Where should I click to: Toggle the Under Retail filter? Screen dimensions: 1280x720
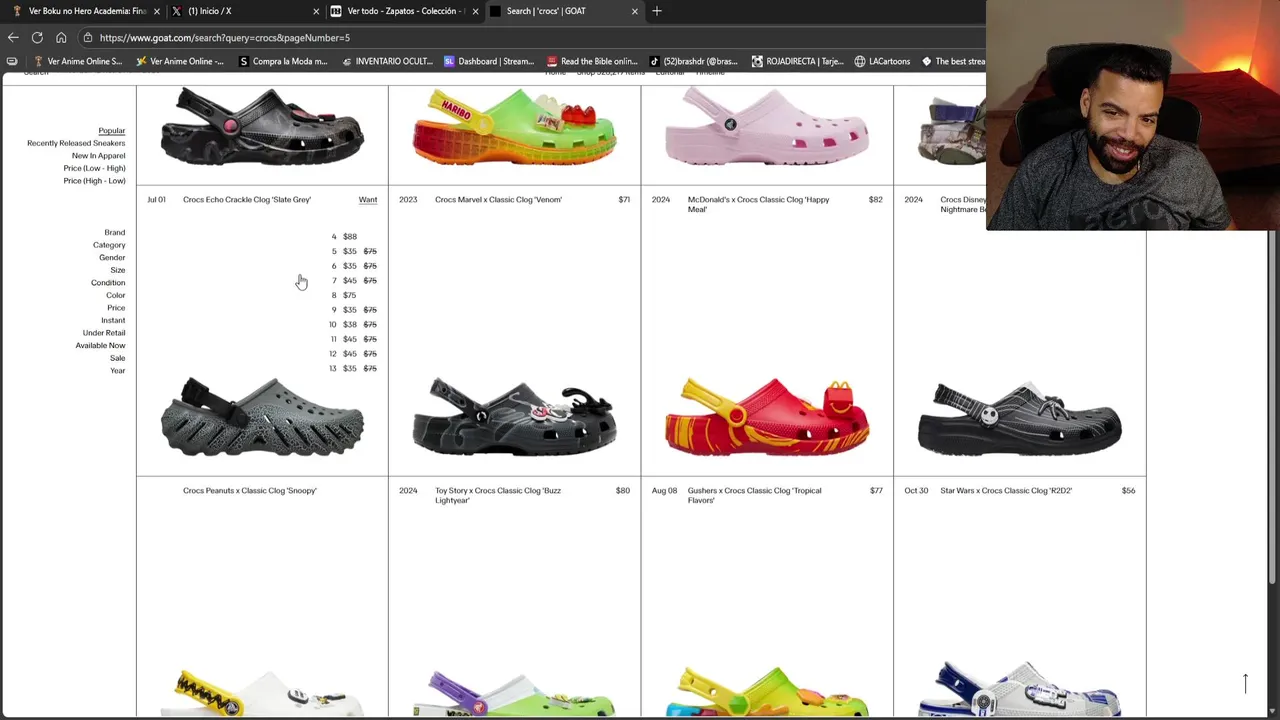click(104, 332)
